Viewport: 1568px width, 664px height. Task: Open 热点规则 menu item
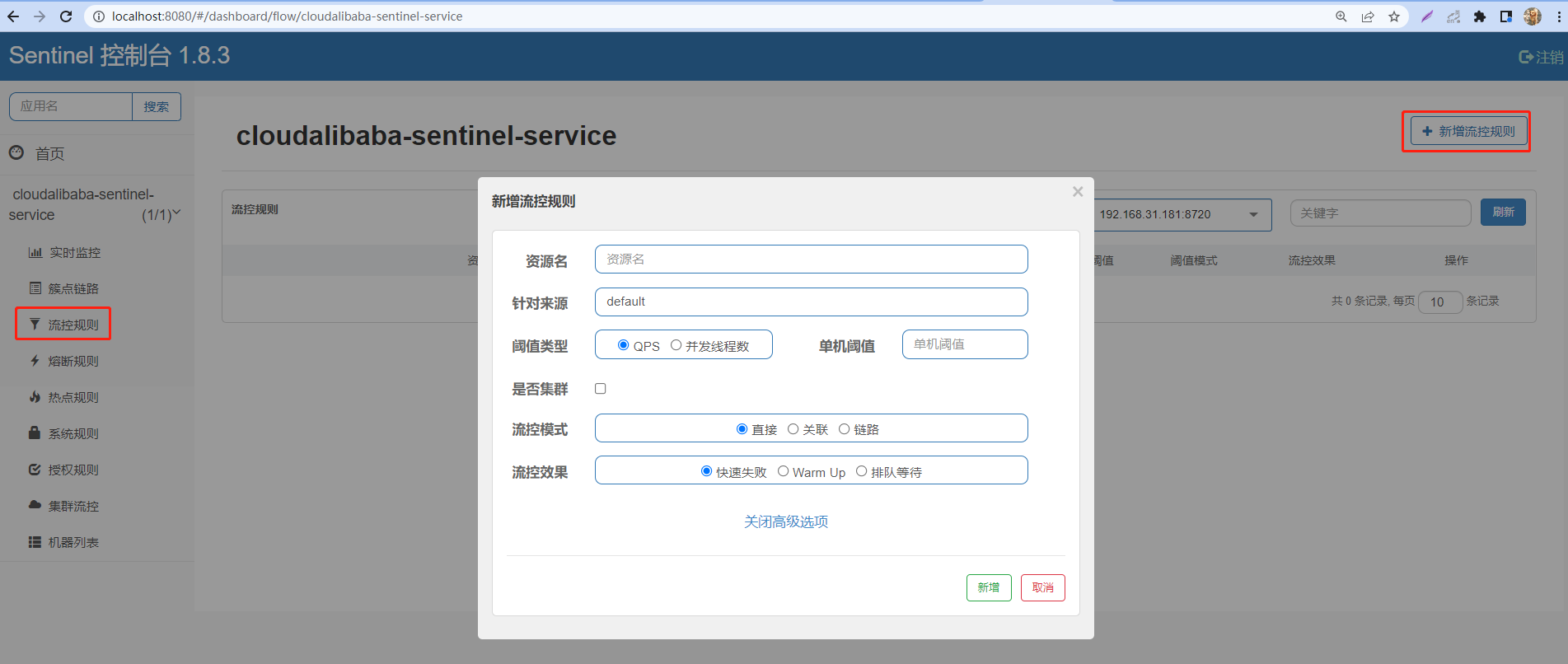pos(73,397)
